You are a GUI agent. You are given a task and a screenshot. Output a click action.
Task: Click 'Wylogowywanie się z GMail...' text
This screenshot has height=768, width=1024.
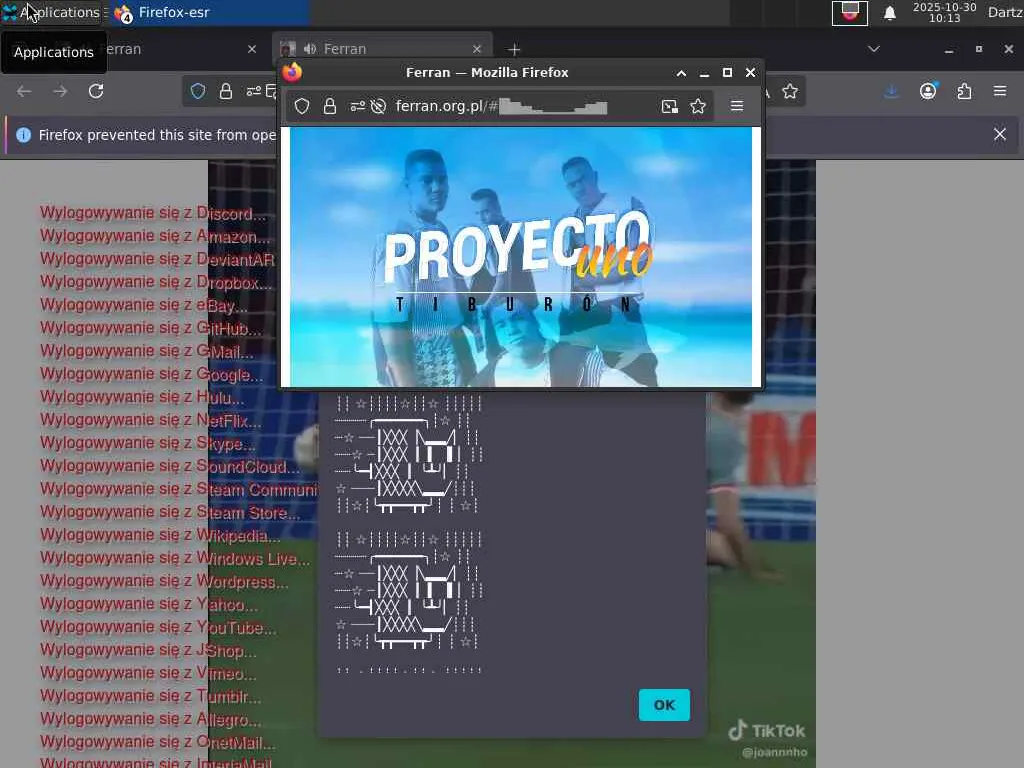pyautogui.click(x=147, y=351)
